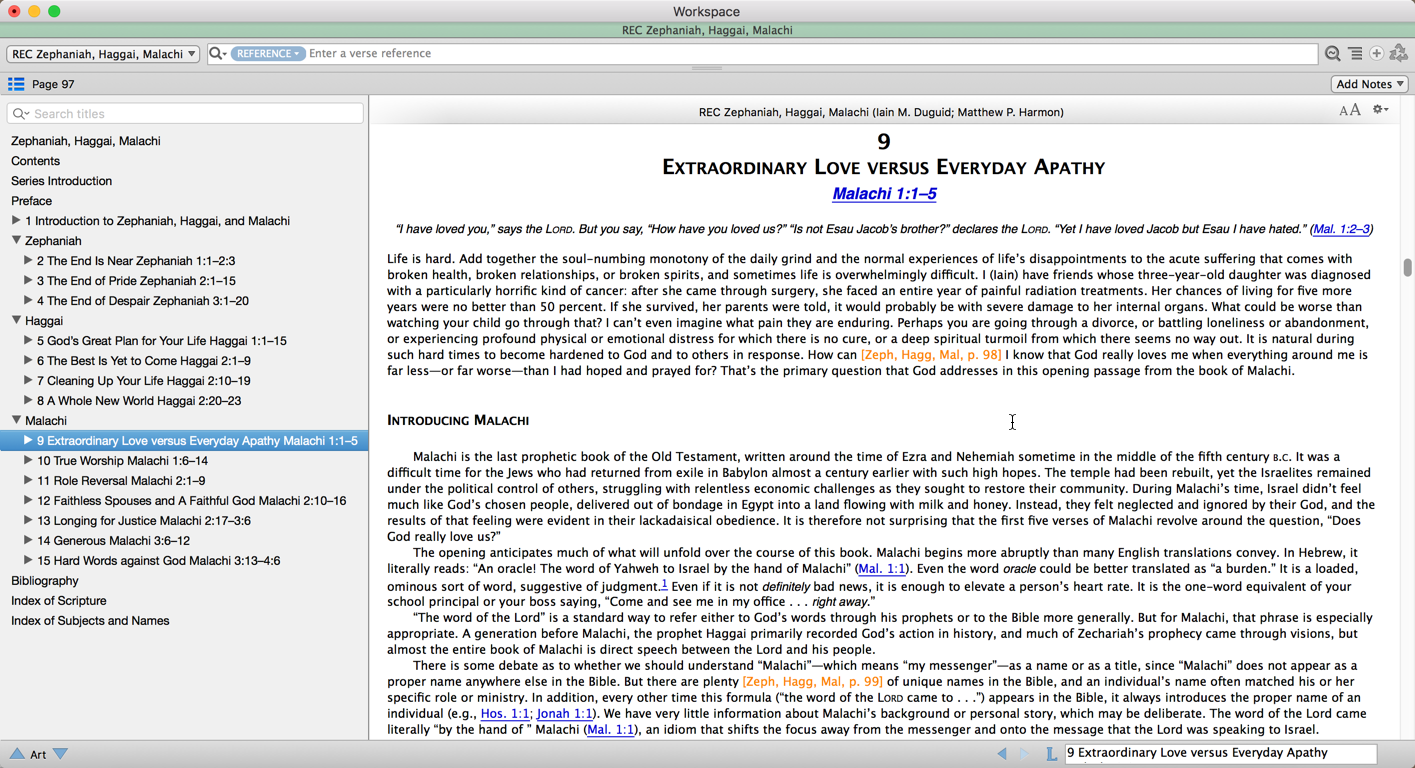Select Bibliography in the sidebar

pyautogui.click(x=44, y=581)
